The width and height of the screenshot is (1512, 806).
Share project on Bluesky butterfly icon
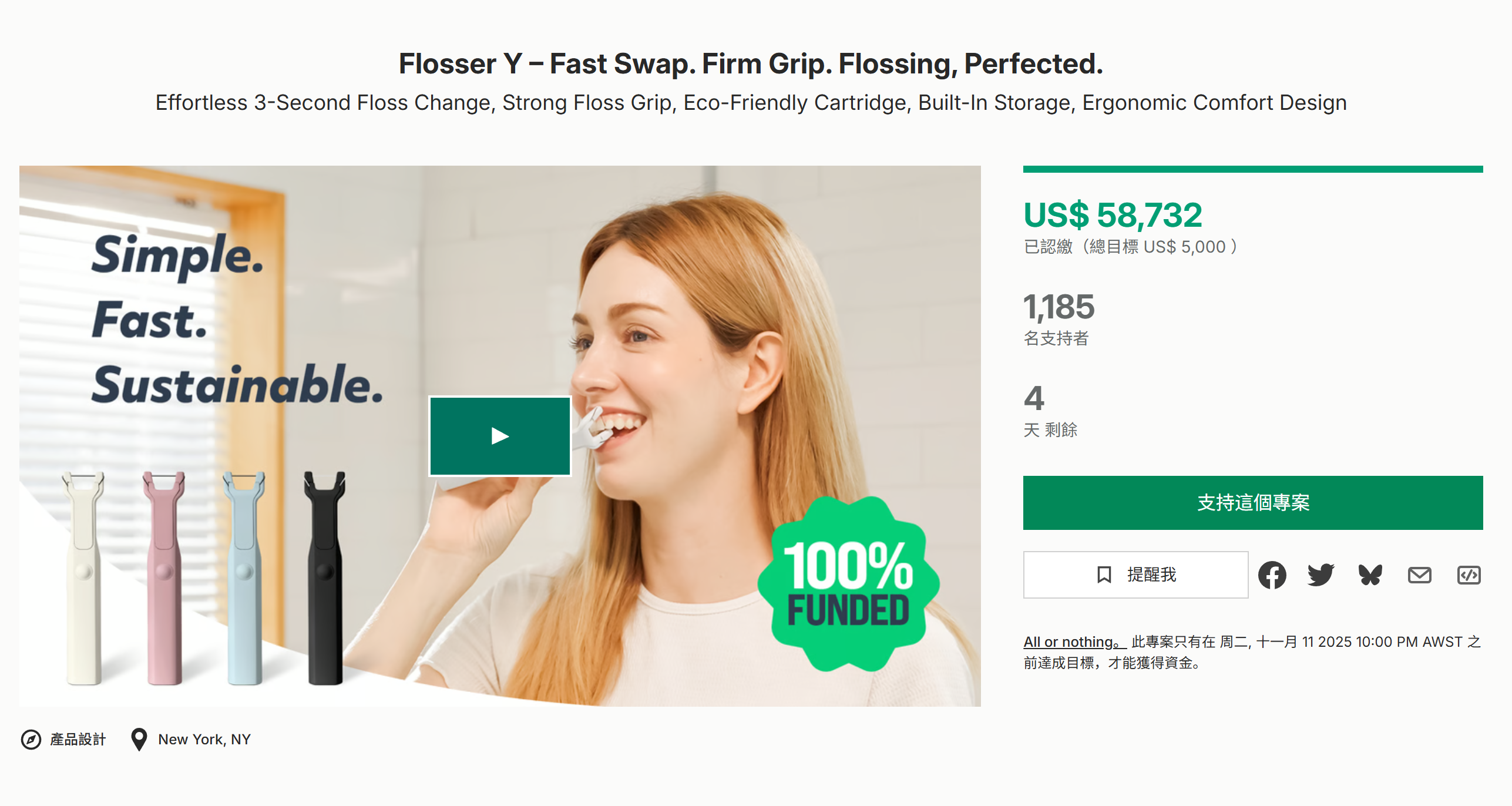click(1370, 575)
